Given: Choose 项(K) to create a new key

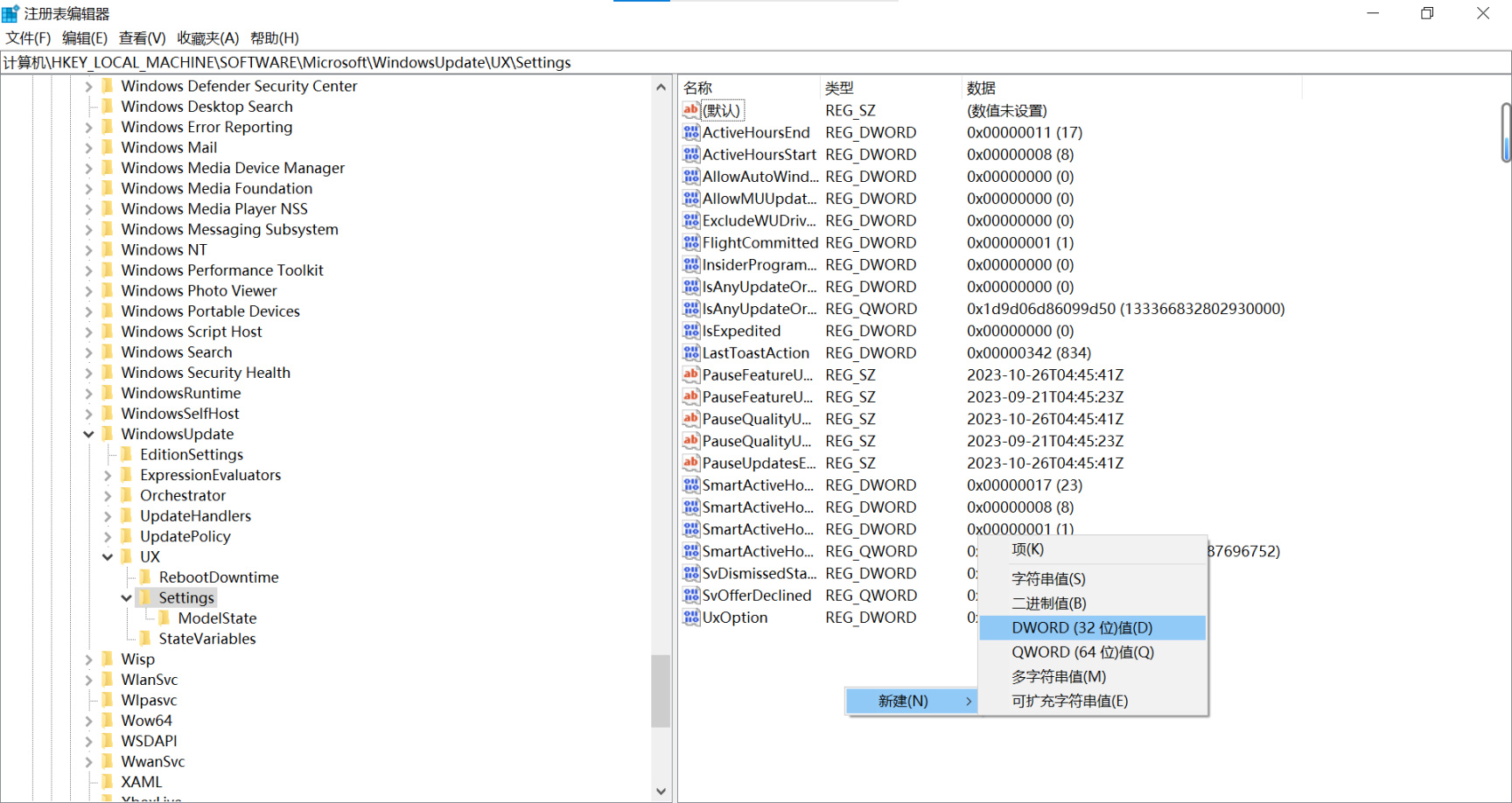Looking at the screenshot, I should click(1093, 549).
